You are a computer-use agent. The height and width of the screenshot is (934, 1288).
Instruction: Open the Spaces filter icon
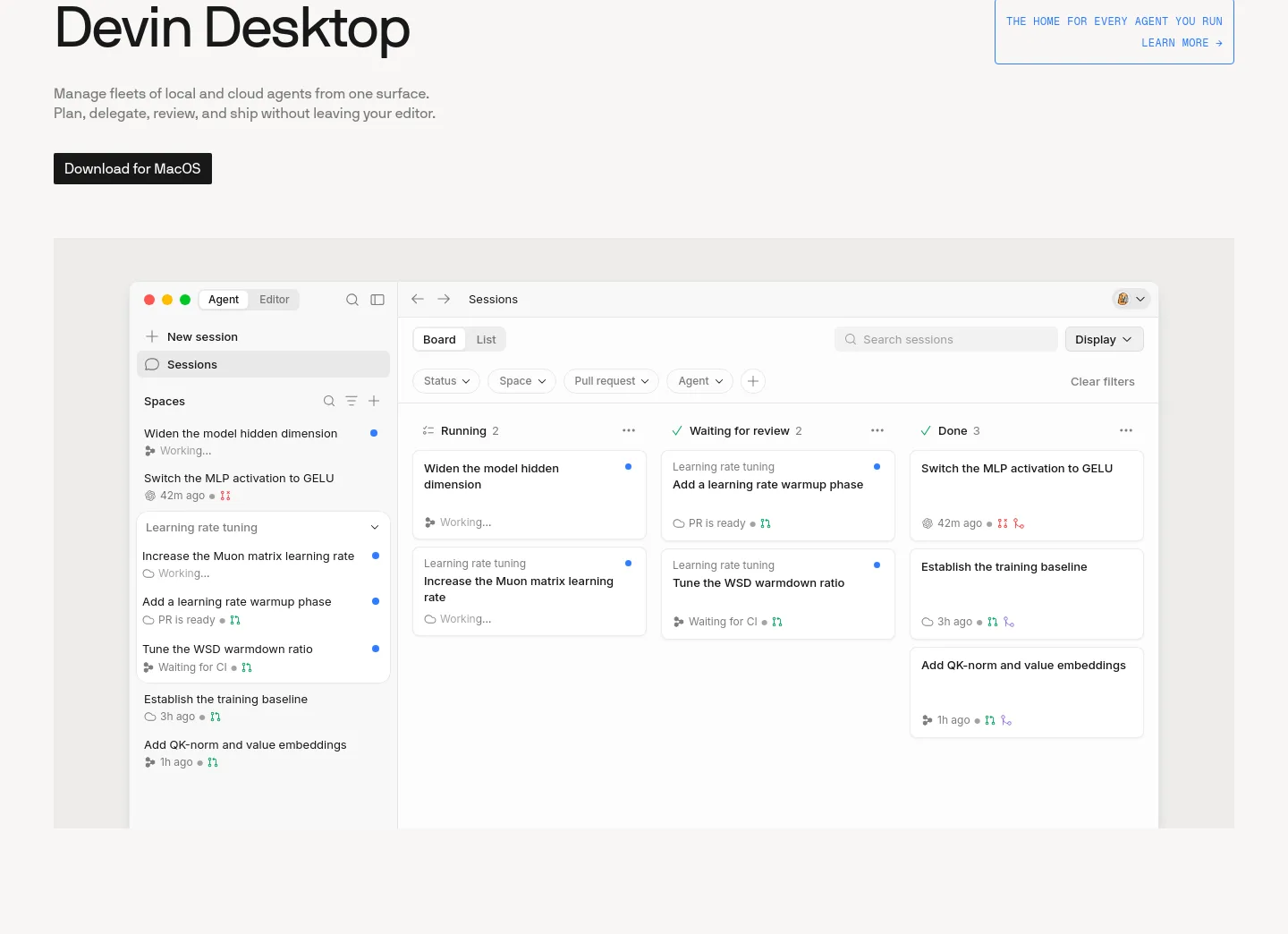[352, 401]
